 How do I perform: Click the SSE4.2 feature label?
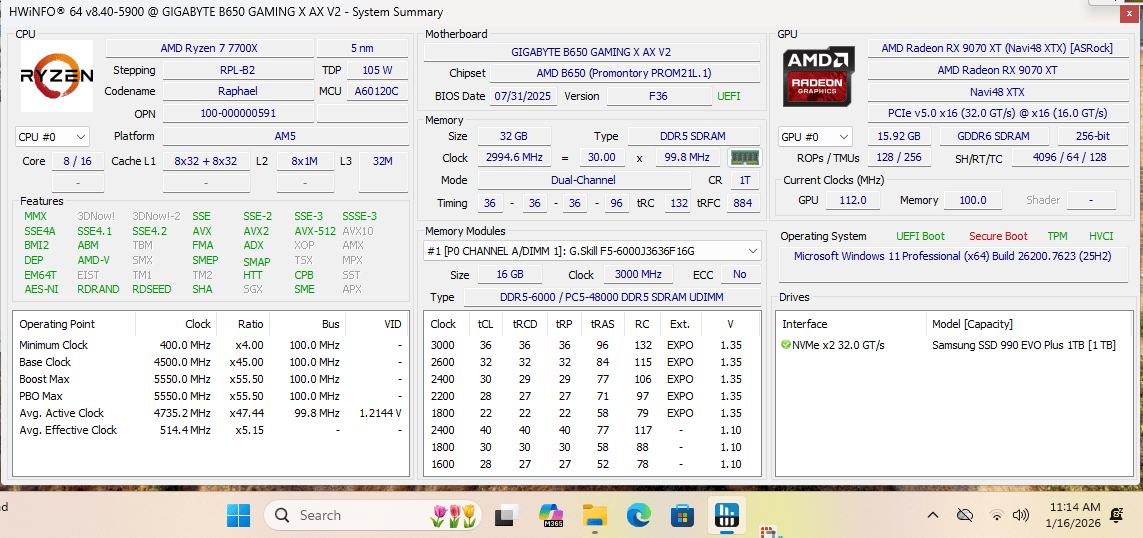point(149,231)
